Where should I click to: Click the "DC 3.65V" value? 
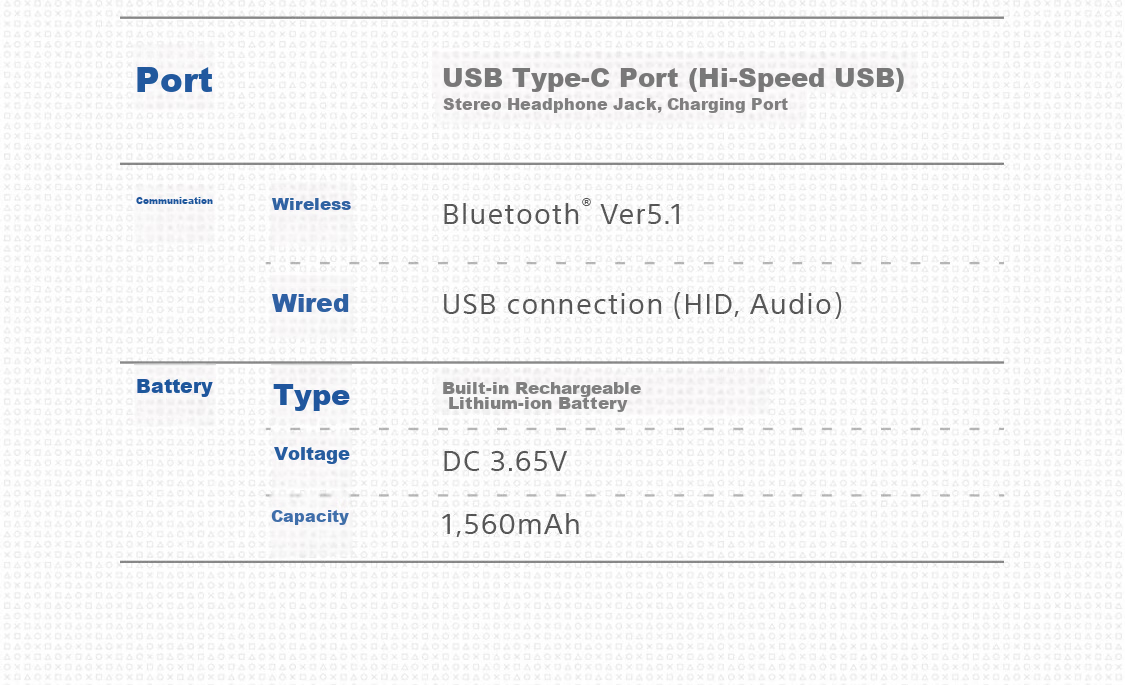[x=504, y=462]
